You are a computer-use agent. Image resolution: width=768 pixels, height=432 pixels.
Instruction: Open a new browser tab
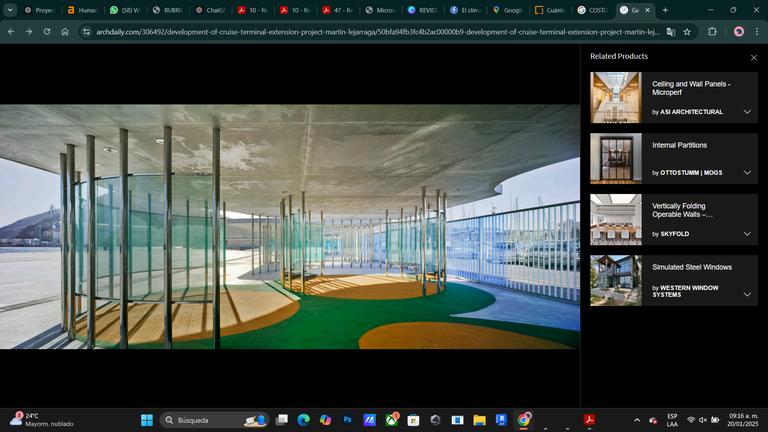(x=665, y=10)
